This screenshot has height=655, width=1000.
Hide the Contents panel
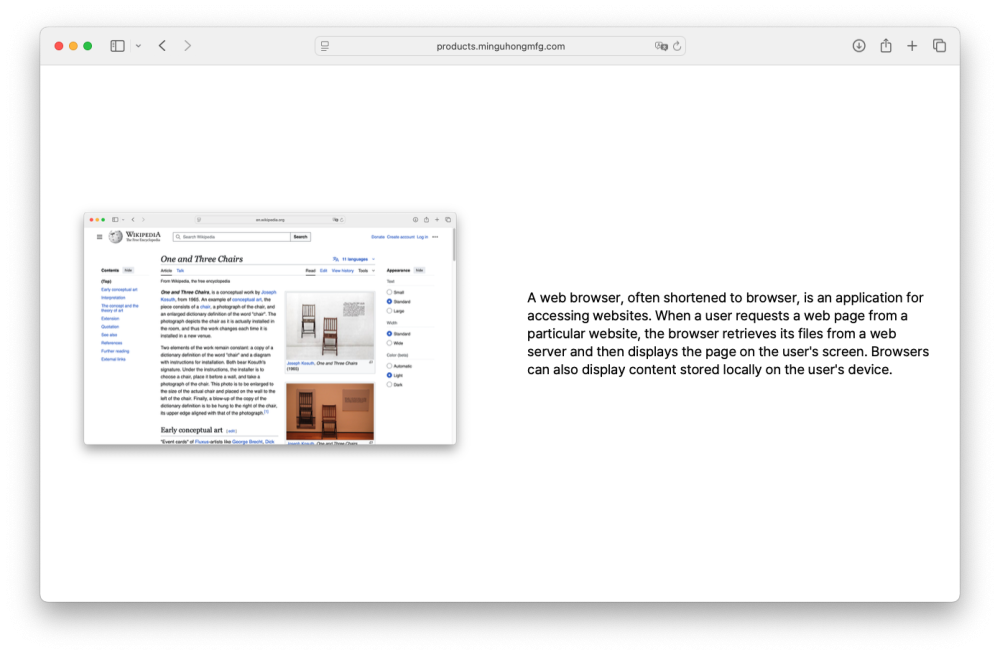pyautogui.click(x=128, y=270)
